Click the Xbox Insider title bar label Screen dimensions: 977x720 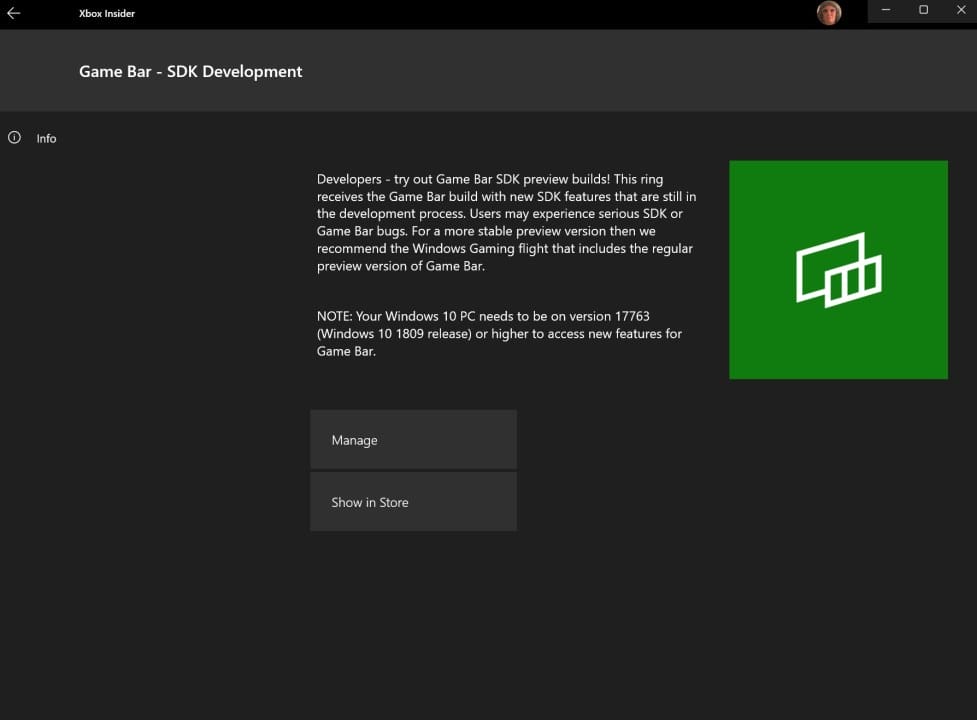tap(106, 12)
